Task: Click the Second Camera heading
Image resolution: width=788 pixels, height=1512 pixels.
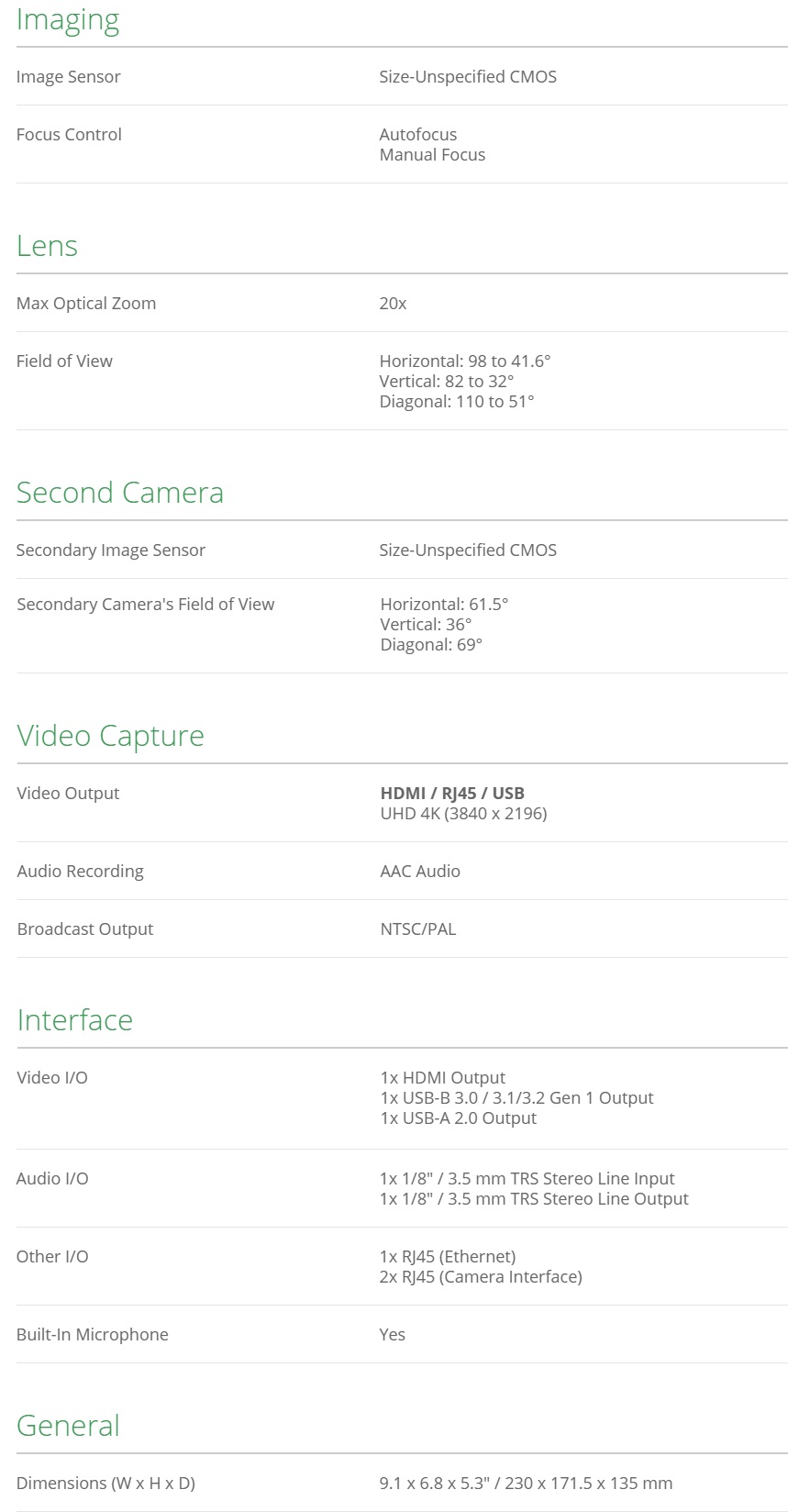Action: [x=120, y=493]
